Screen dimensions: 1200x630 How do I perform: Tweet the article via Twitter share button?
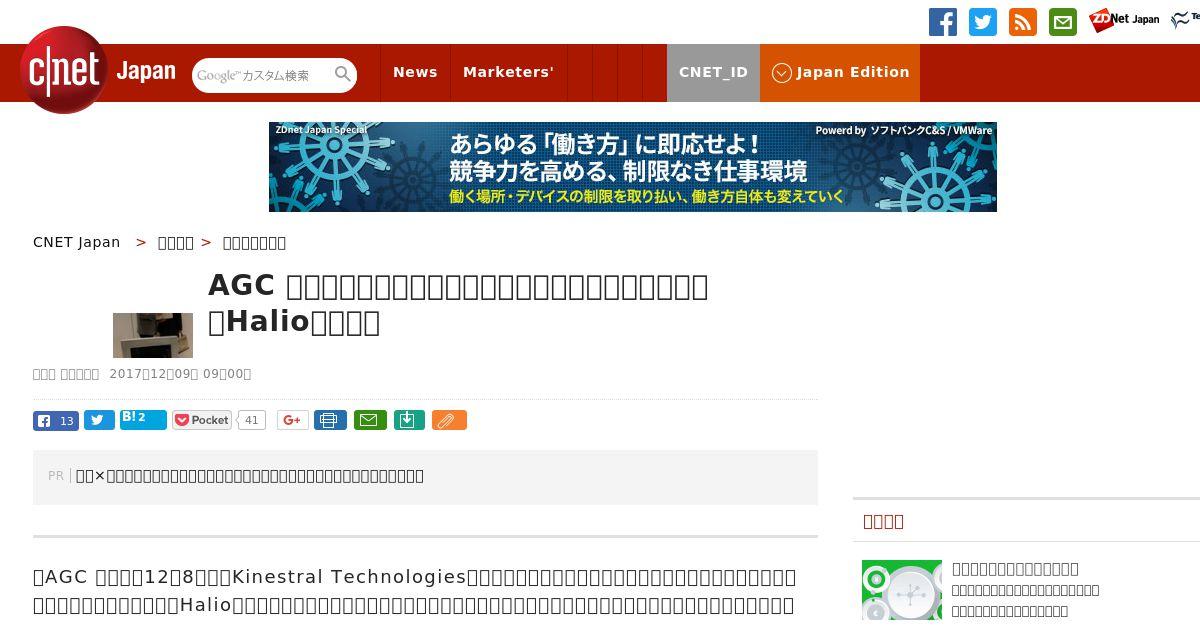coord(99,421)
